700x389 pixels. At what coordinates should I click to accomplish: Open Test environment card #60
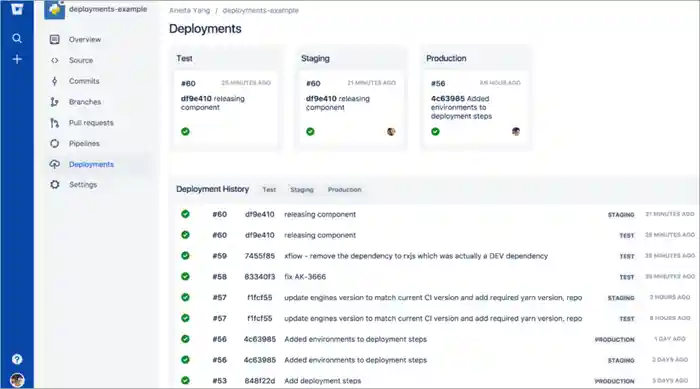click(x=225, y=109)
